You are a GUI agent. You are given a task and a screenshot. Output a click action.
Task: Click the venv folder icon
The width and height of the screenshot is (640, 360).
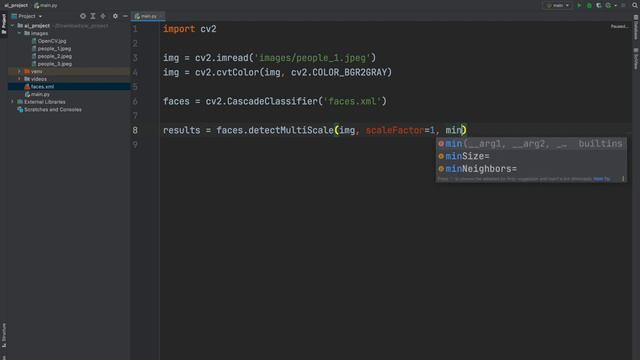[x=27, y=71]
